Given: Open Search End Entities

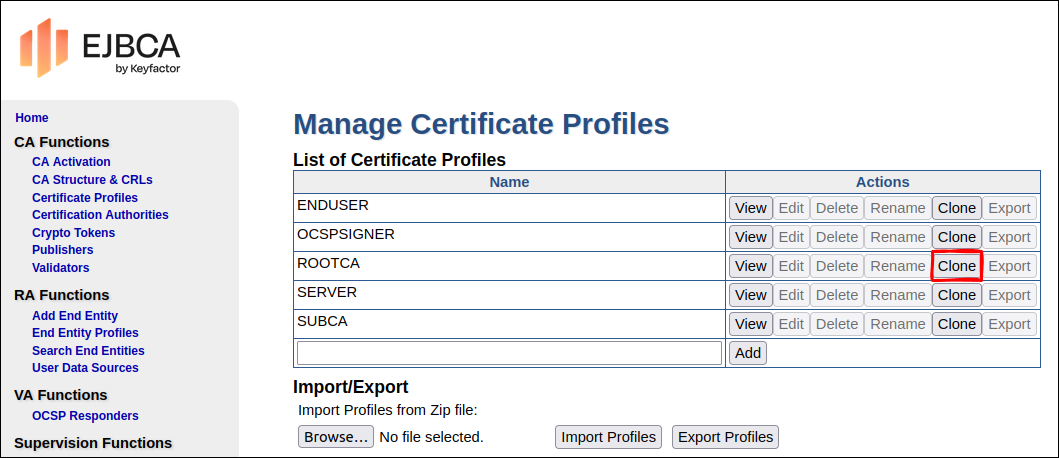Looking at the screenshot, I should click(88, 351).
